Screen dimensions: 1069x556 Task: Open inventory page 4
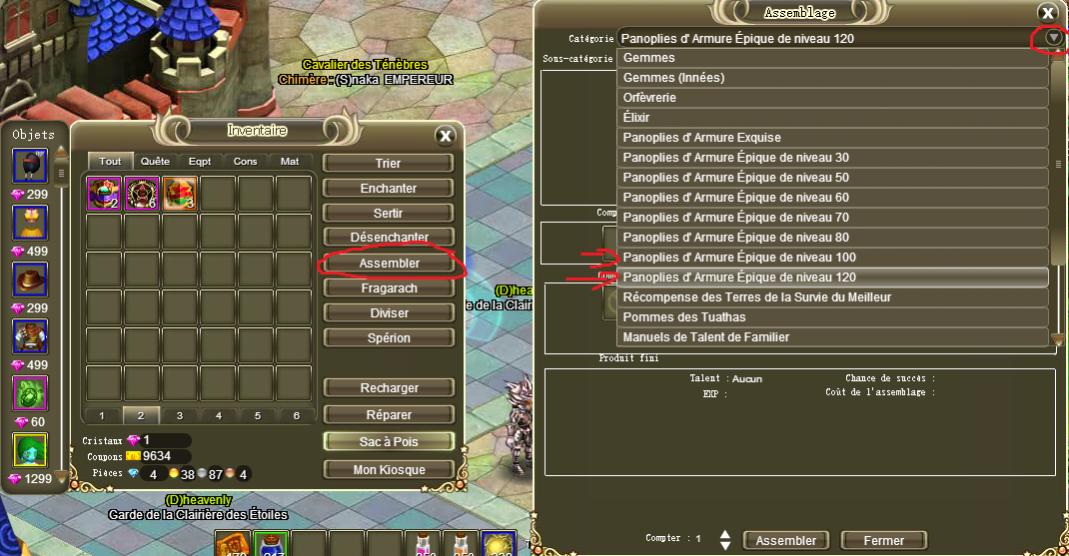point(219,415)
